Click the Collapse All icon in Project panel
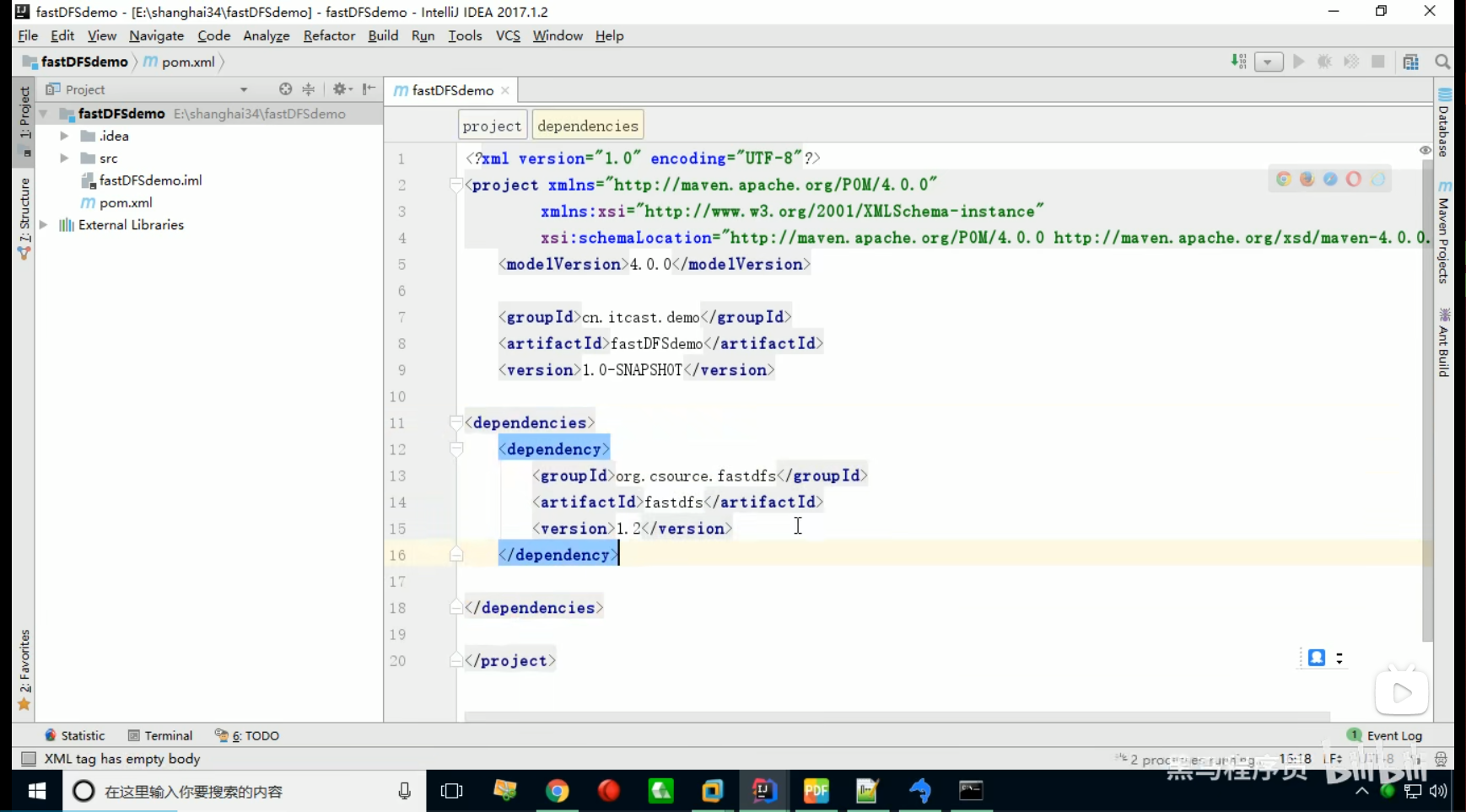Screen dimensions: 1466x812 click(x=309, y=89)
